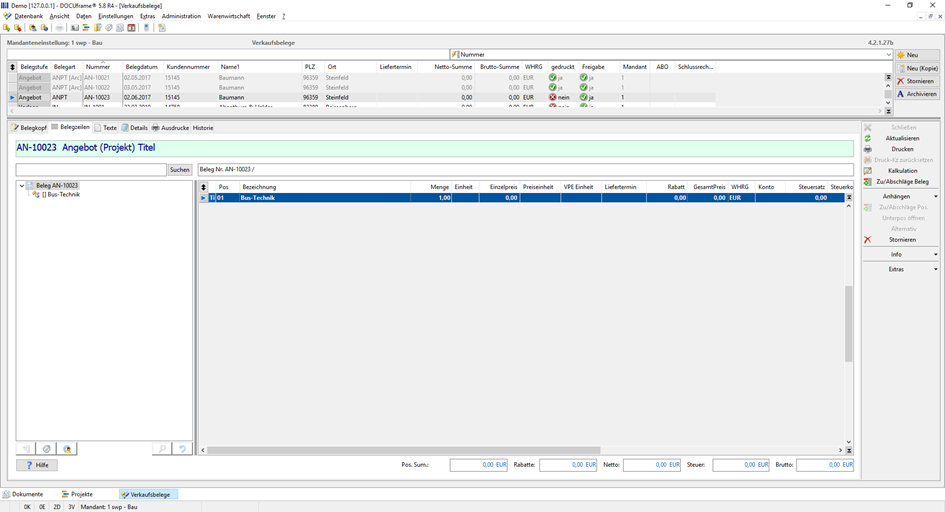Click the Archivieren button
The image size is (945, 512).
917,94
